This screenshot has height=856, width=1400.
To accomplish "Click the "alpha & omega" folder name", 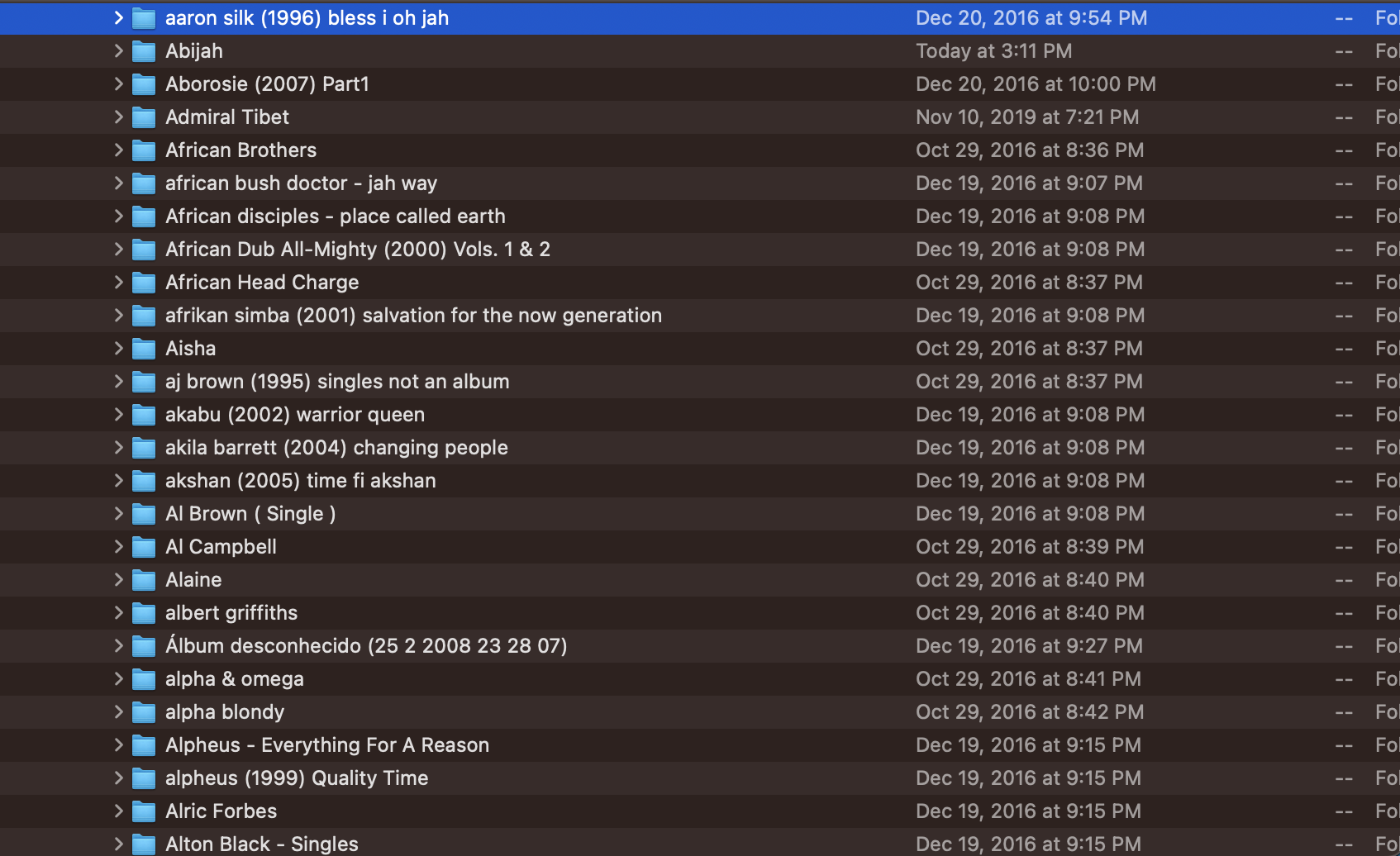I will tap(235, 679).
